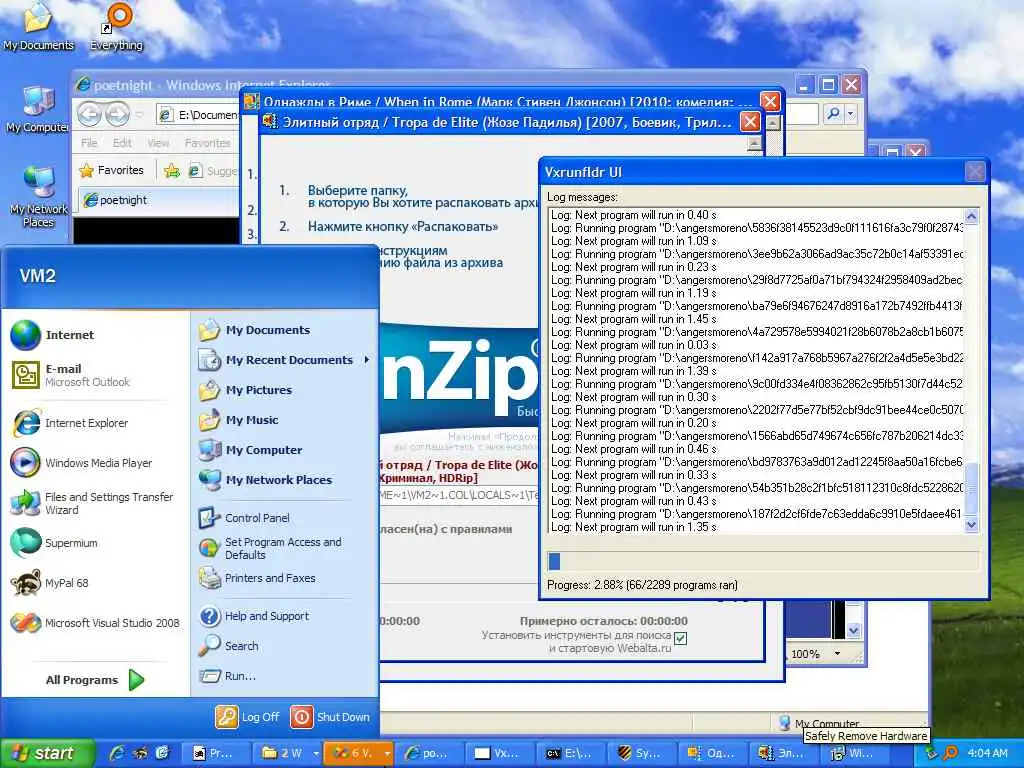Open the Run dialog
The width and height of the screenshot is (1024, 768).
click(x=227, y=677)
